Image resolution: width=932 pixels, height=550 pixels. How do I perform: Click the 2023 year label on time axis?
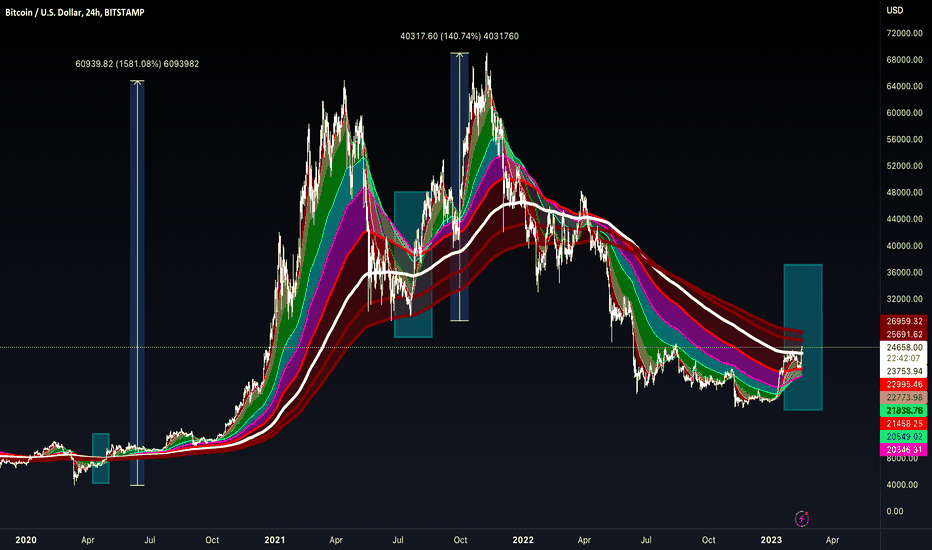point(772,540)
